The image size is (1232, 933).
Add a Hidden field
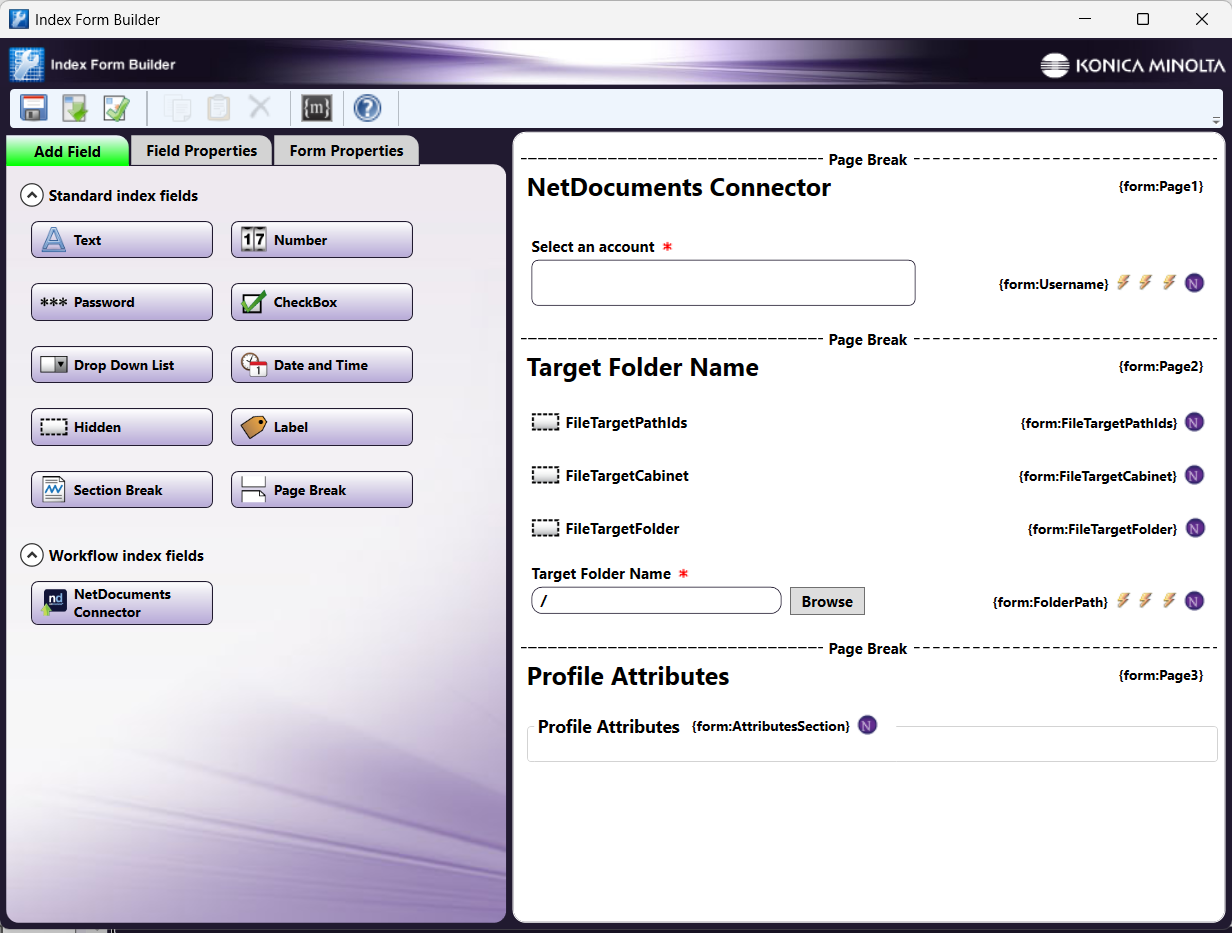pos(122,427)
